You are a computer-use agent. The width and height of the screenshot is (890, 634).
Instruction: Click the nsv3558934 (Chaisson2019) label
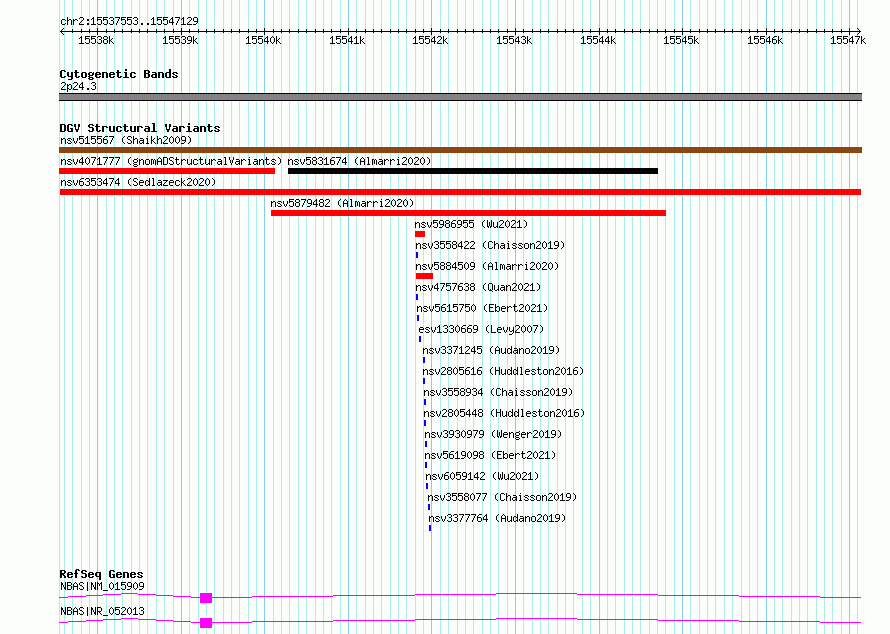pos(498,392)
